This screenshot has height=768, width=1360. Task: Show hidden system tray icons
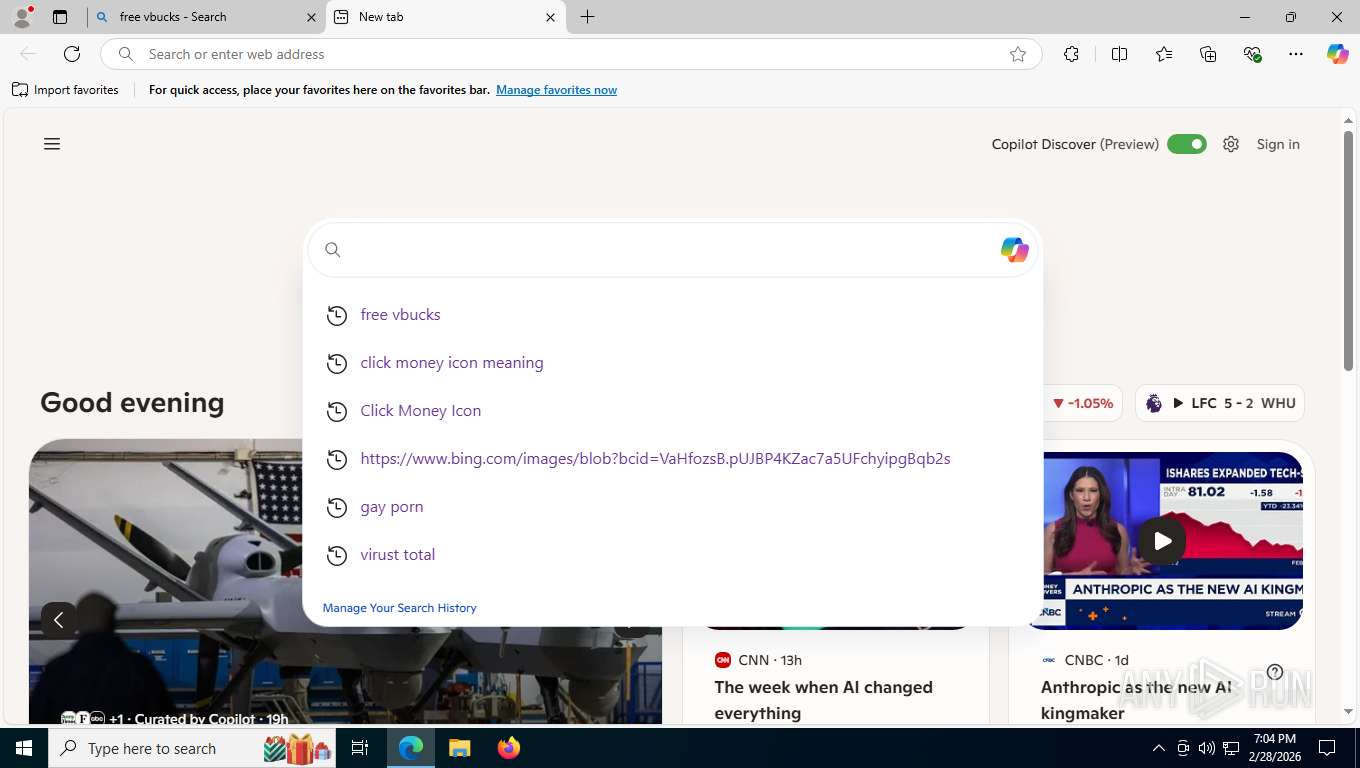pyautogui.click(x=1159, y=748)
